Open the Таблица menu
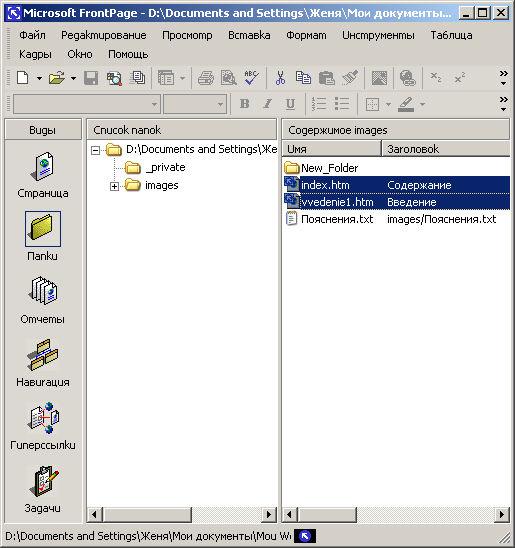The width and height of the screenshot is (515, 548). point(451,35)
